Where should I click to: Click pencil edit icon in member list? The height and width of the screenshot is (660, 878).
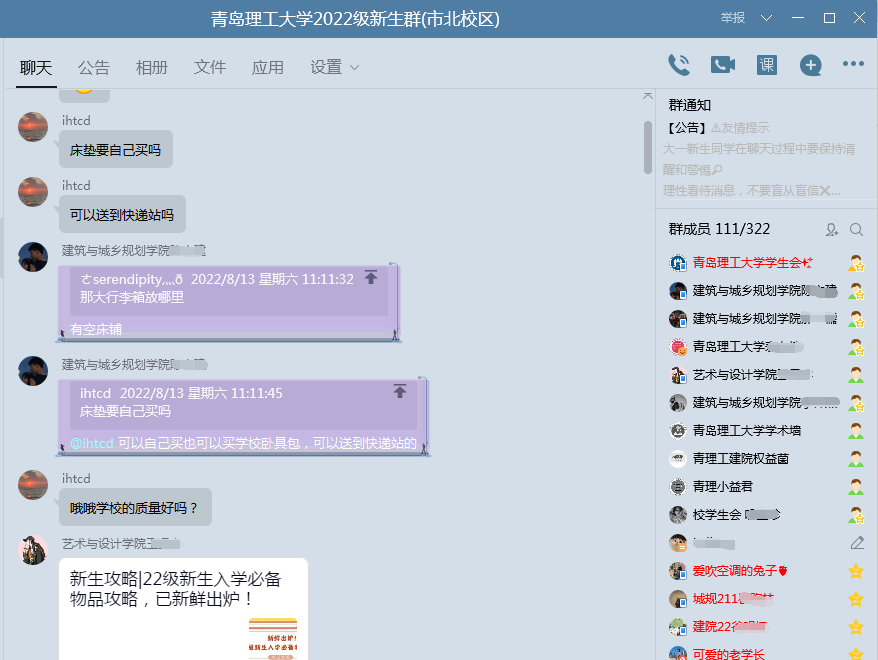[x=856, y=543]
